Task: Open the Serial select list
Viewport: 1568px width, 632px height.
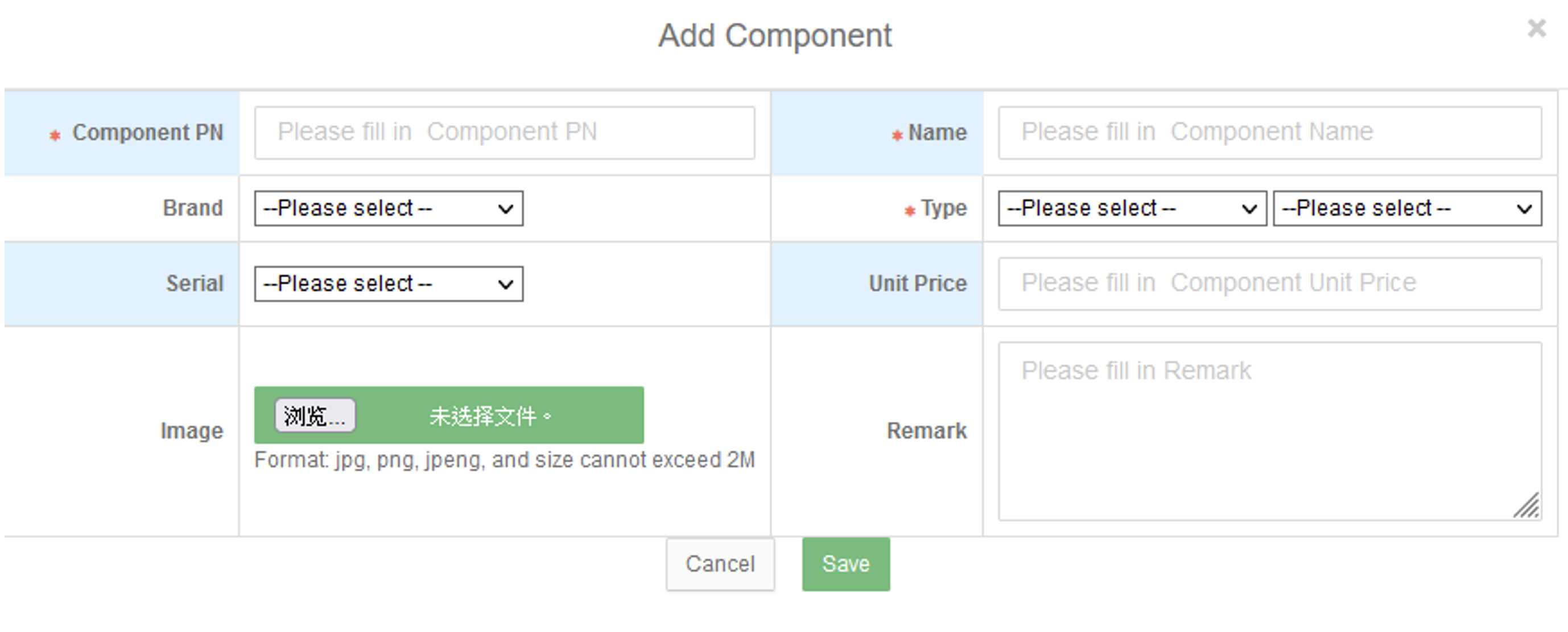Action: [389, 284]
